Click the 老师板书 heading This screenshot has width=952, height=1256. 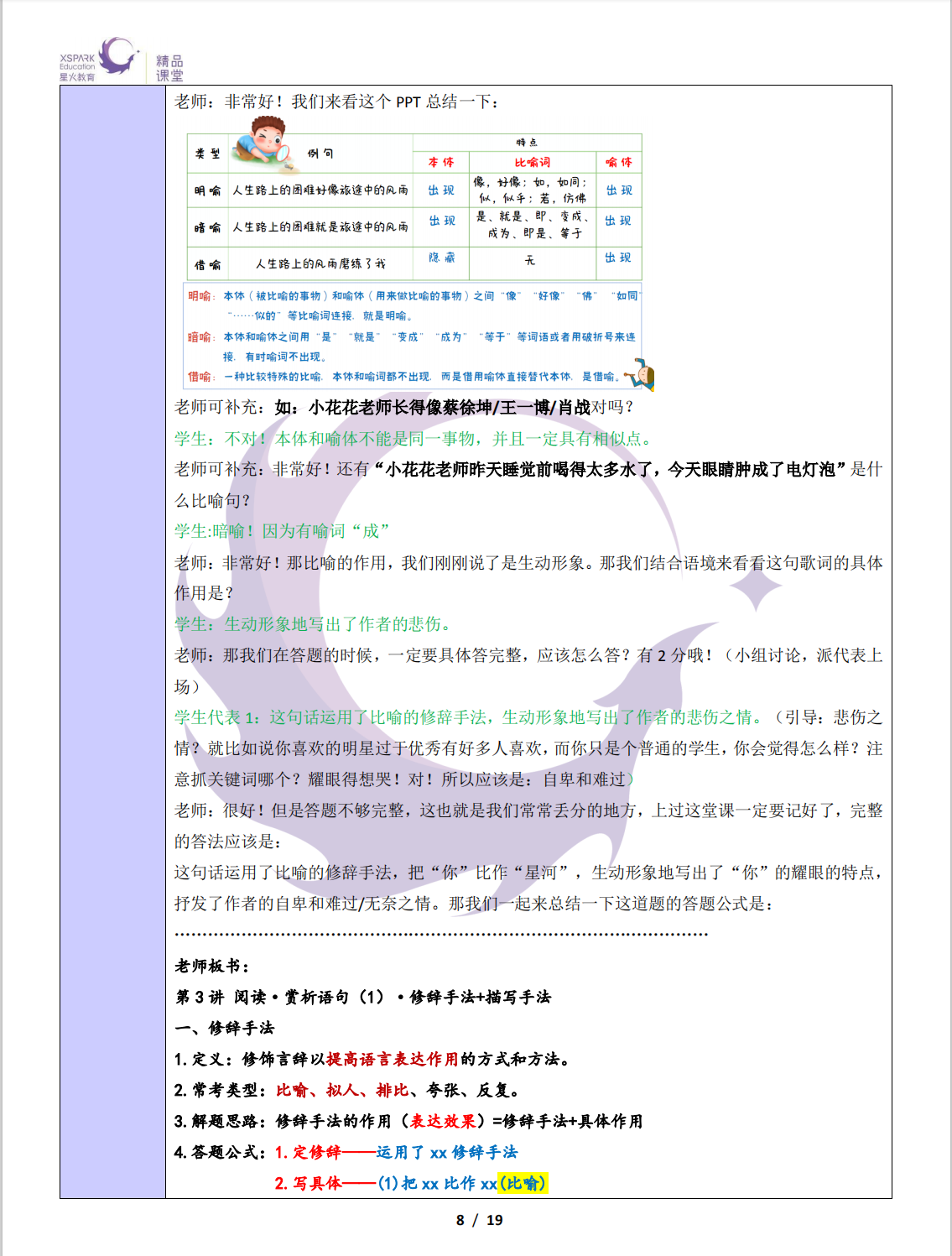tap(211, 966)
